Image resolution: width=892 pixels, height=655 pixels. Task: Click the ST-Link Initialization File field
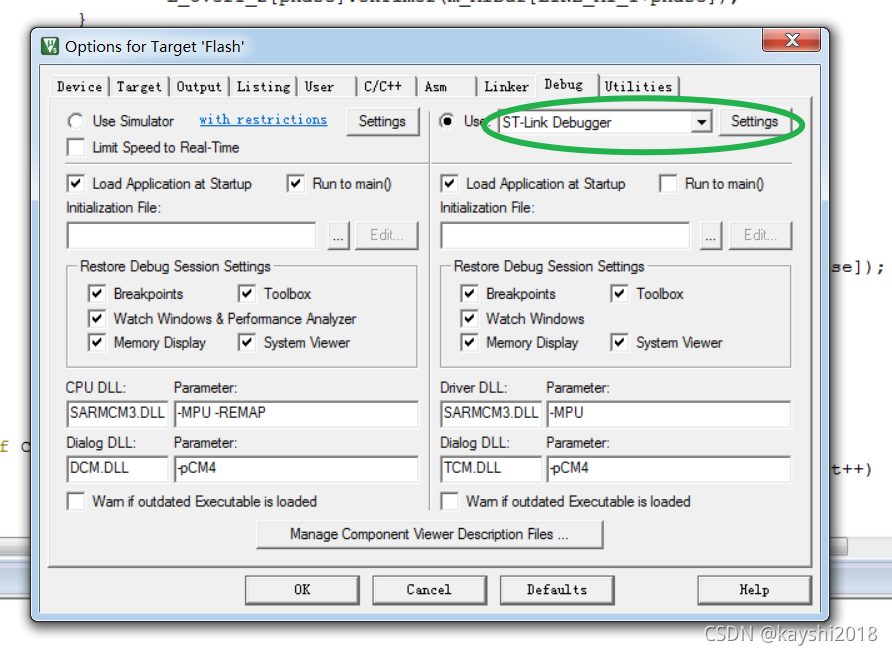tap(565, 235)
